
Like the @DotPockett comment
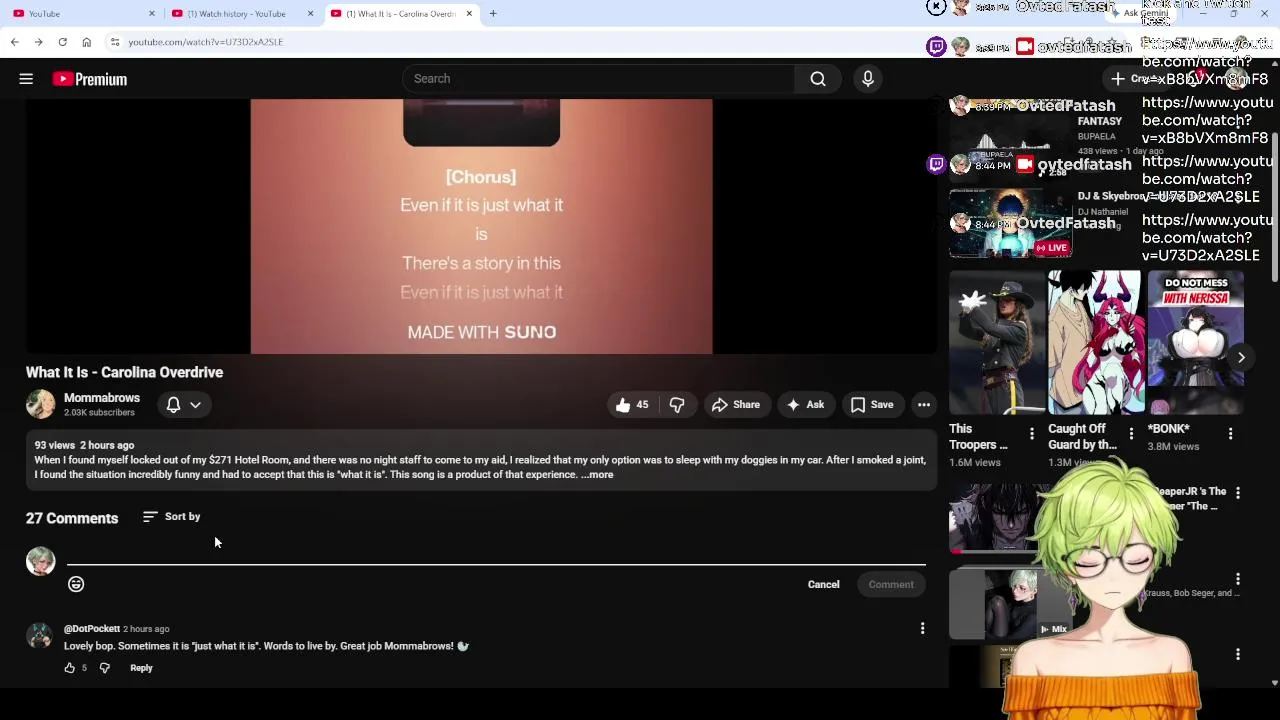[70, 668]
